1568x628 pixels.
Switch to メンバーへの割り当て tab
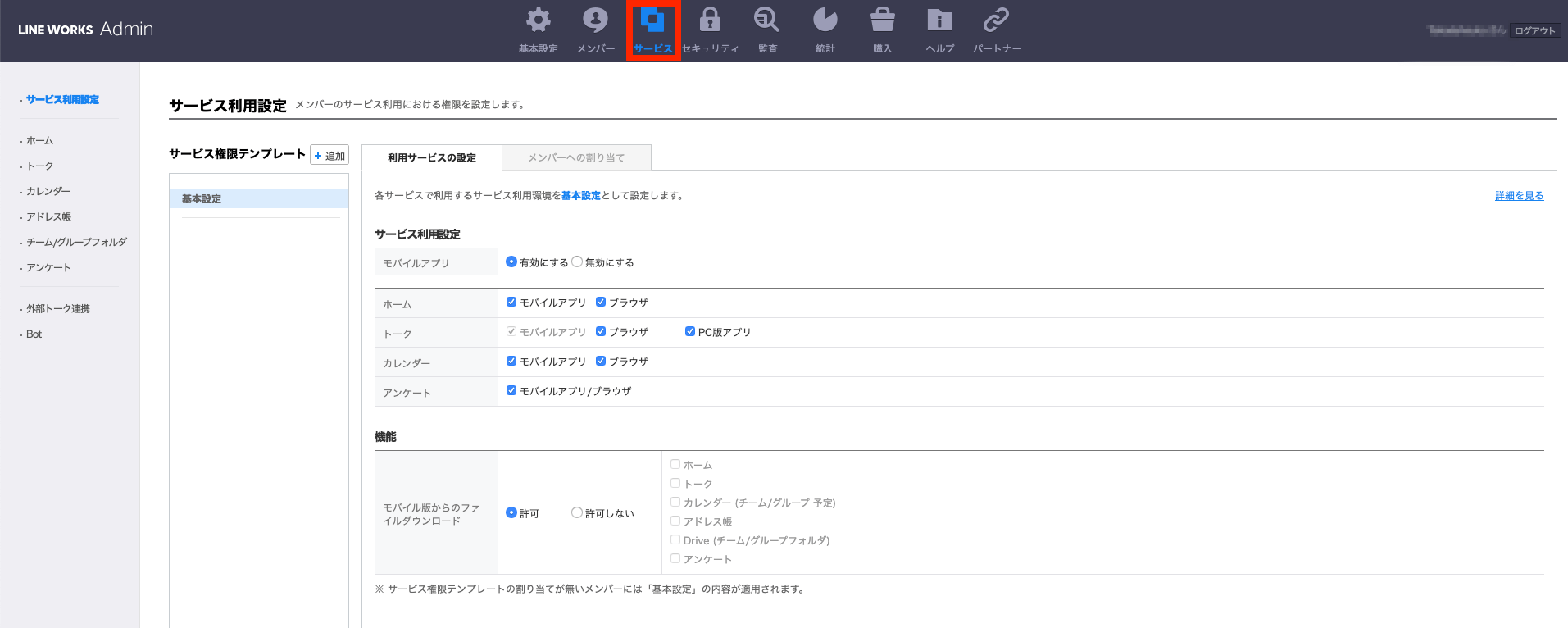pyautogui.click(x=576, y=157)
